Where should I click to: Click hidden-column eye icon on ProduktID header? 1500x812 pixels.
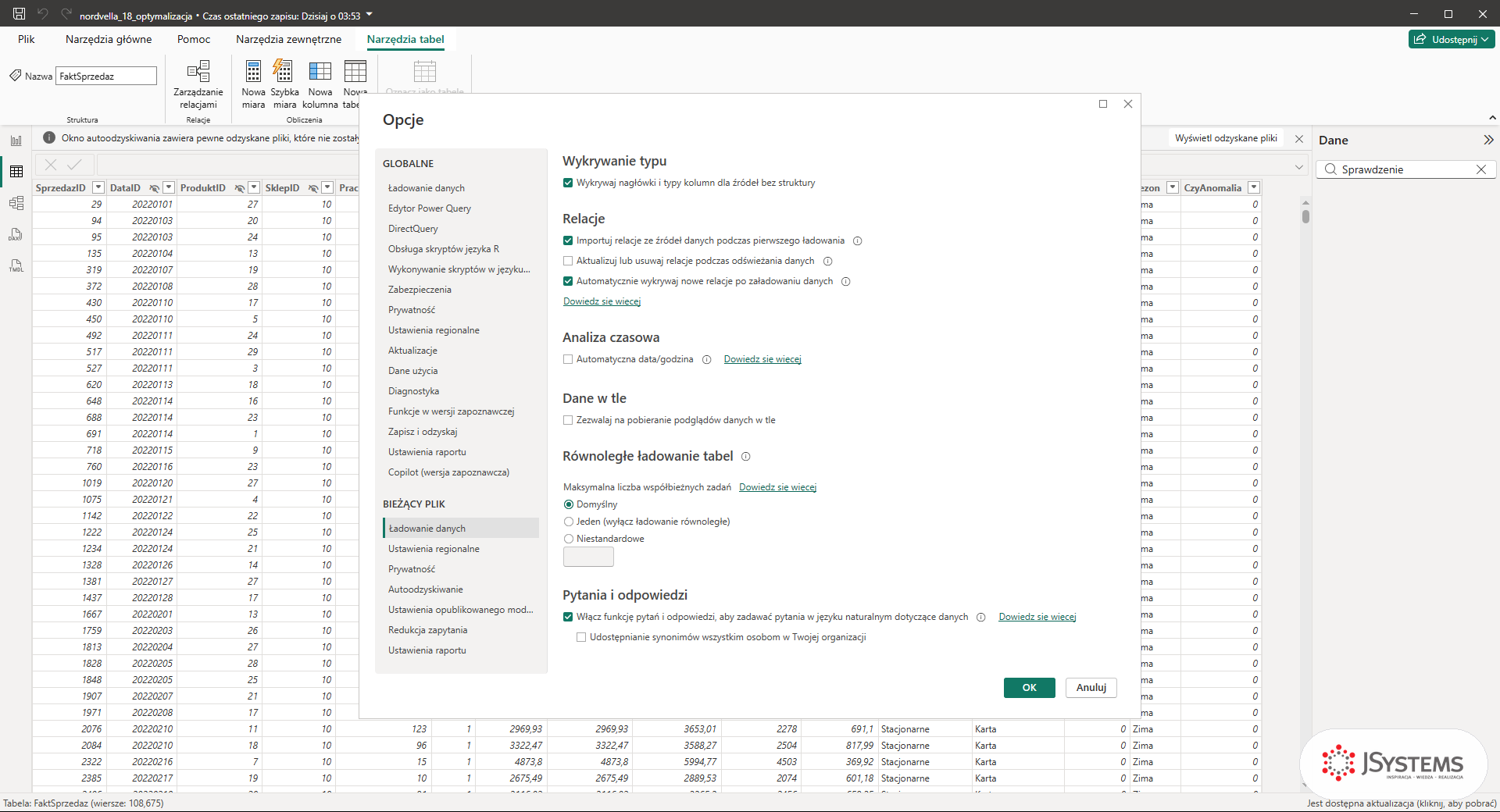coord(240,188)
